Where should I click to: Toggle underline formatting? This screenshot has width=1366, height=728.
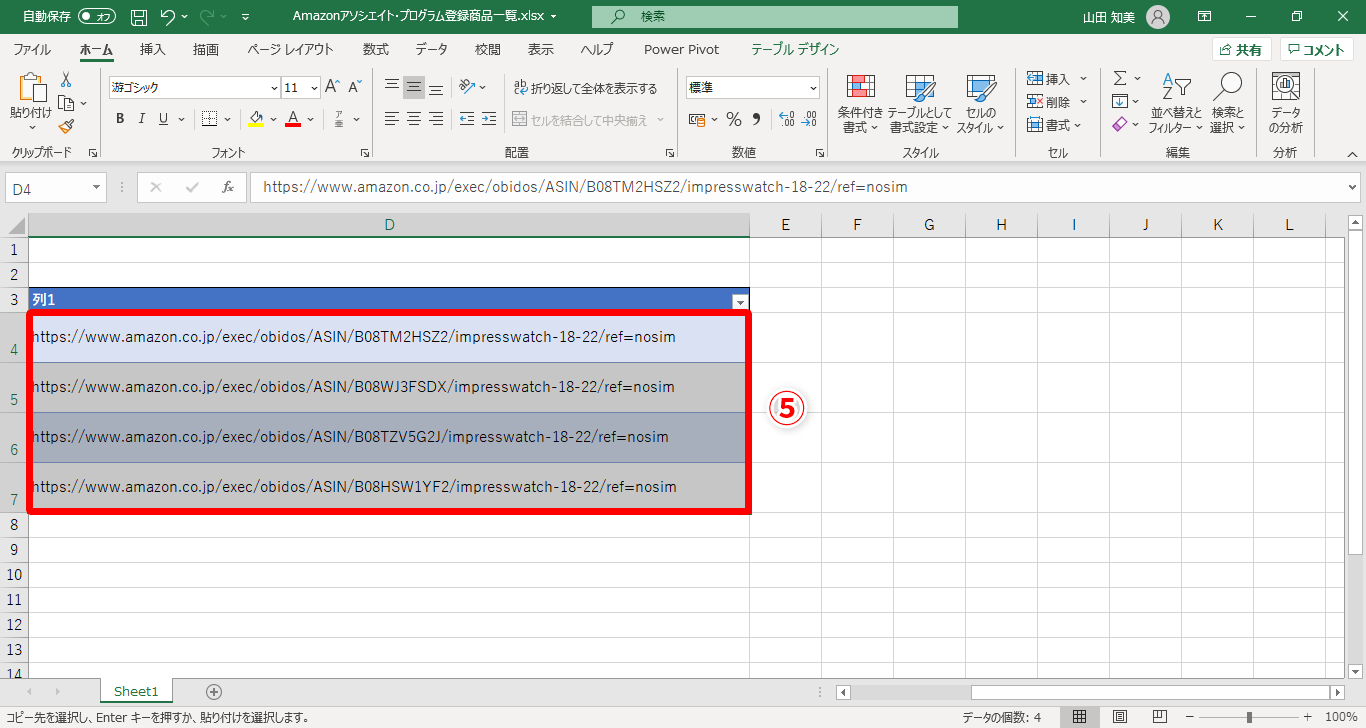163,119
